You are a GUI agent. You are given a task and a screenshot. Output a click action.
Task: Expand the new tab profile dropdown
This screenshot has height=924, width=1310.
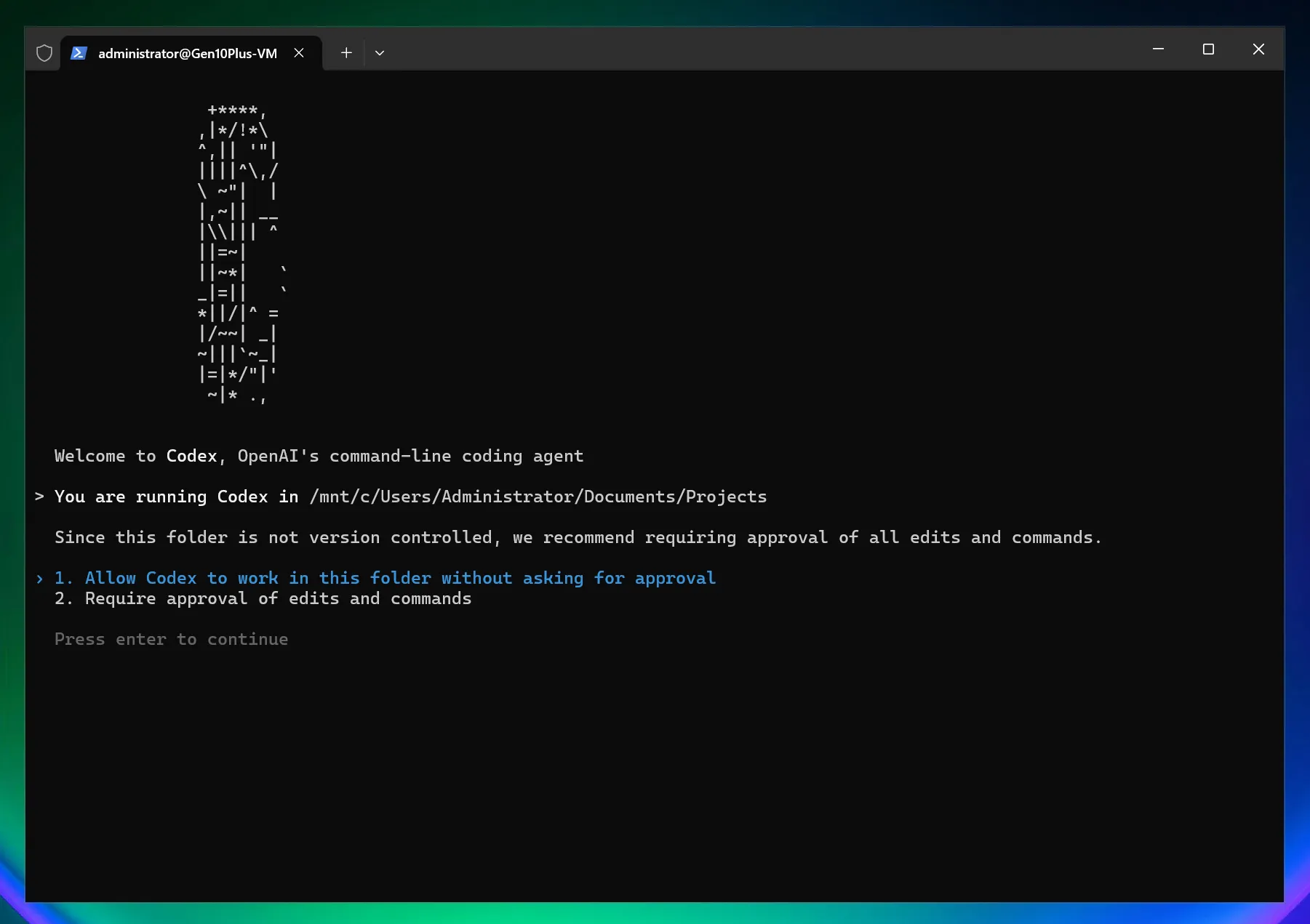(380, 53)
